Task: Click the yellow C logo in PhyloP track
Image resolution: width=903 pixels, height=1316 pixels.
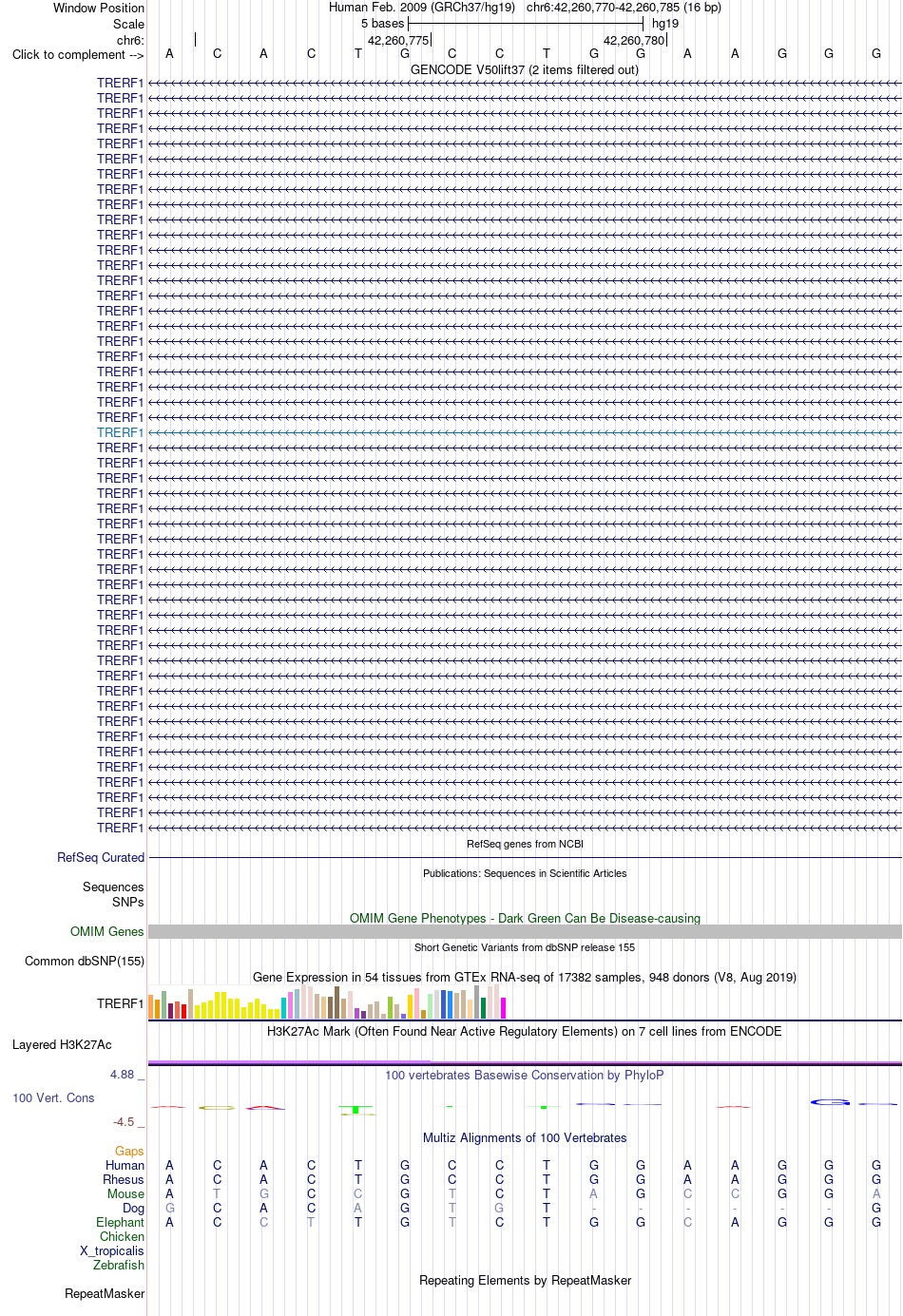Action: pyautogui.click(x=217, y=1107)
